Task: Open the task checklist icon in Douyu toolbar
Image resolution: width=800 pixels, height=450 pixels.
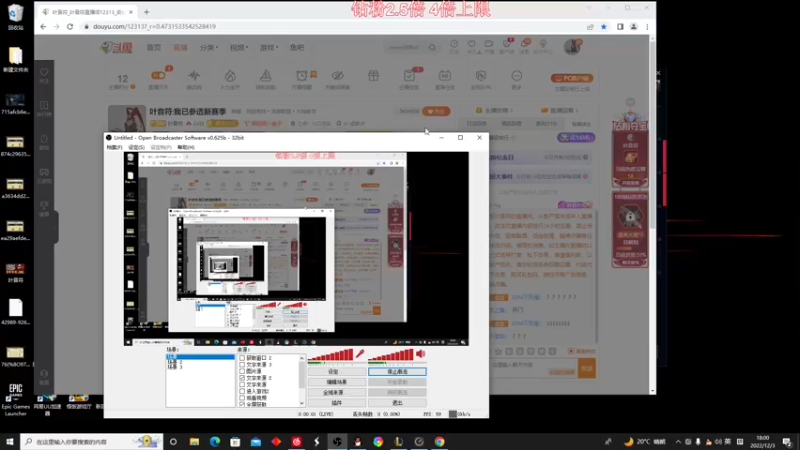Action: pos(409,76)
